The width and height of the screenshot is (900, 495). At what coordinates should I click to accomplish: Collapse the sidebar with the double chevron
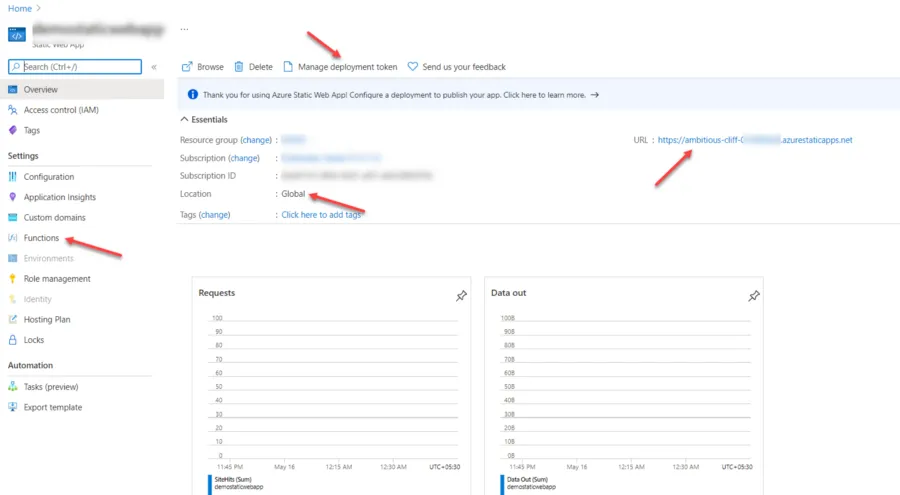tap(154, 67)
